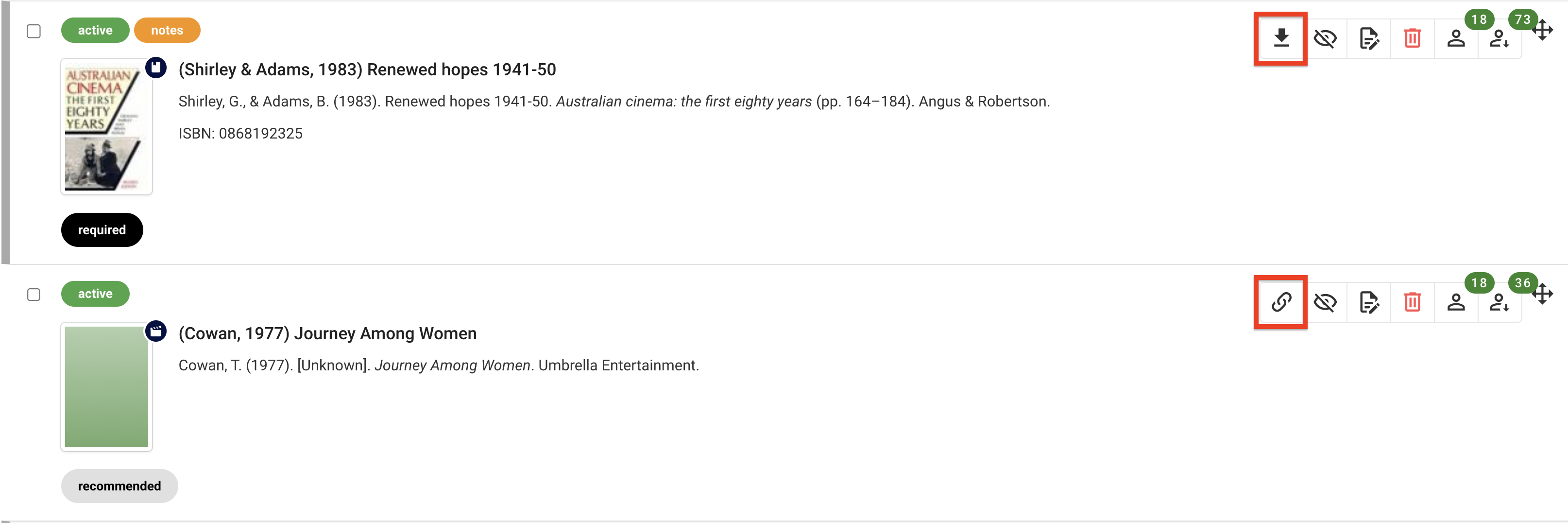Viewport: 1568px width, 523px height.
Task: Open the Journey Among Women title link
Action: click(x=327, y=333)
